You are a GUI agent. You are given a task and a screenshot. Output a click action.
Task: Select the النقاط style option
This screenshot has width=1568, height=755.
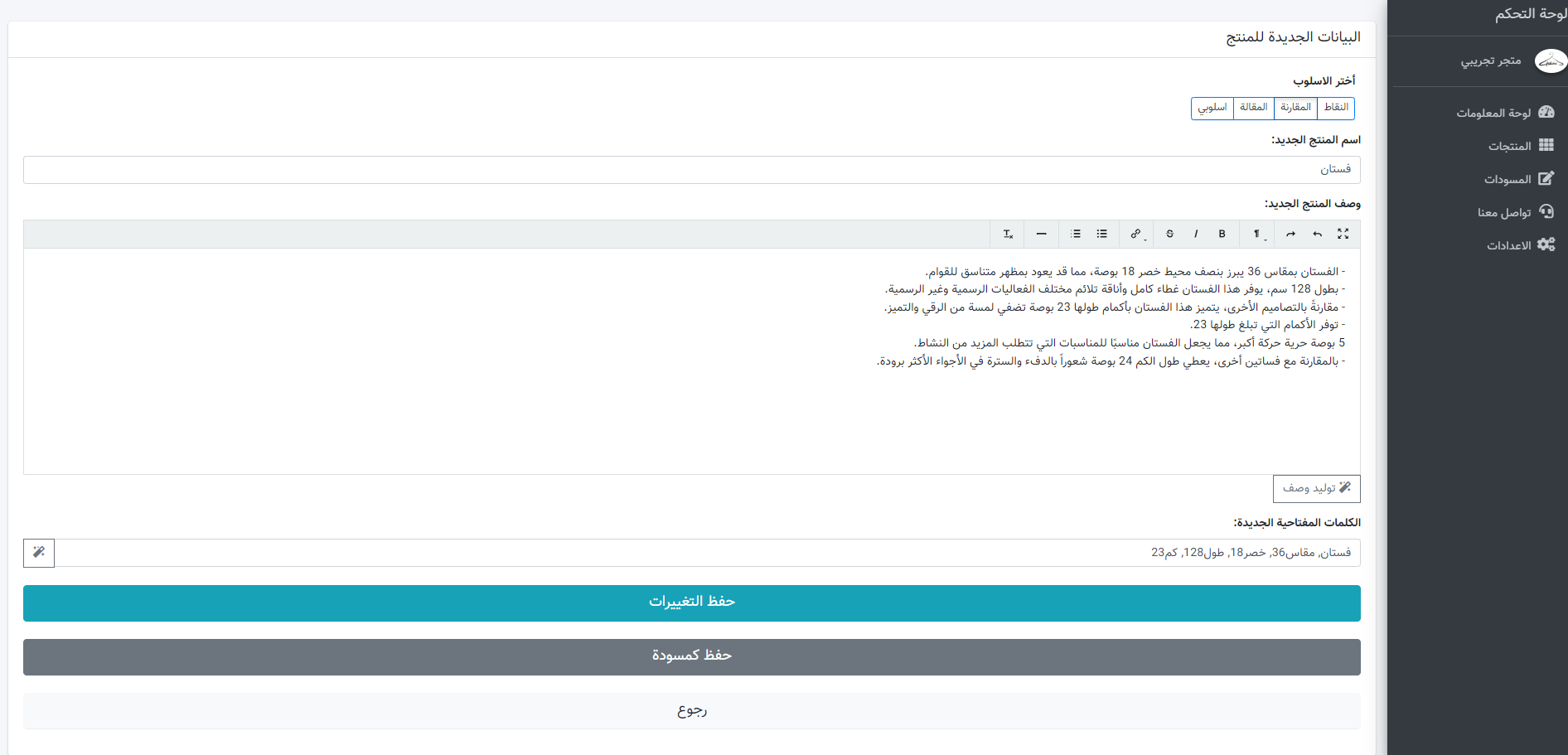coord(1336,108)
